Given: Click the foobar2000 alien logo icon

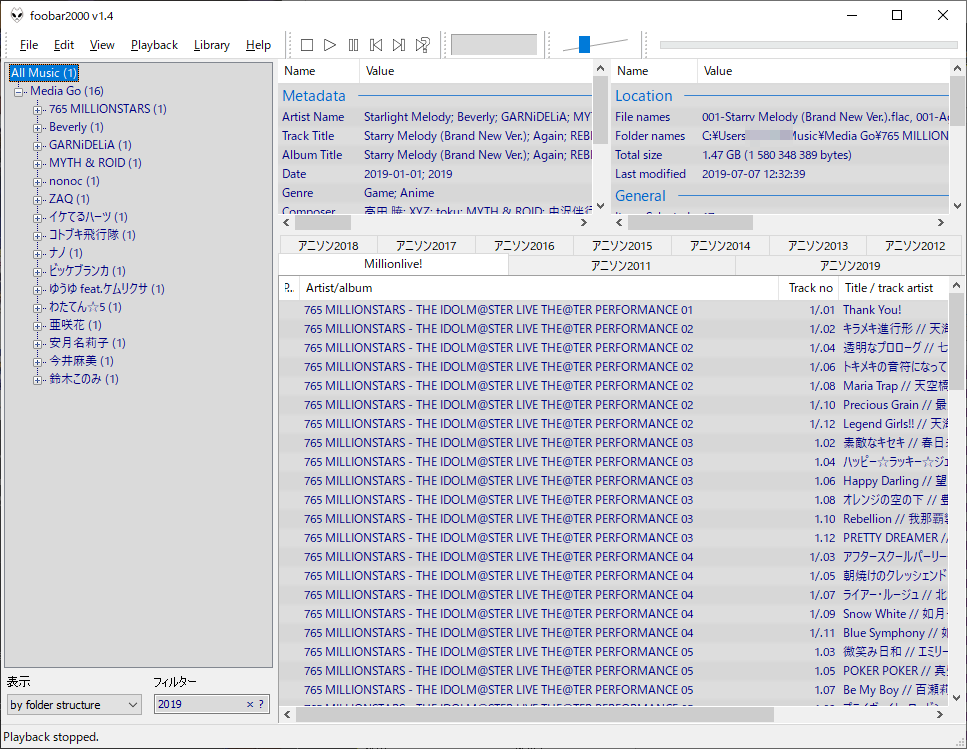Looking at the screenshot, I should pos(17,15).
